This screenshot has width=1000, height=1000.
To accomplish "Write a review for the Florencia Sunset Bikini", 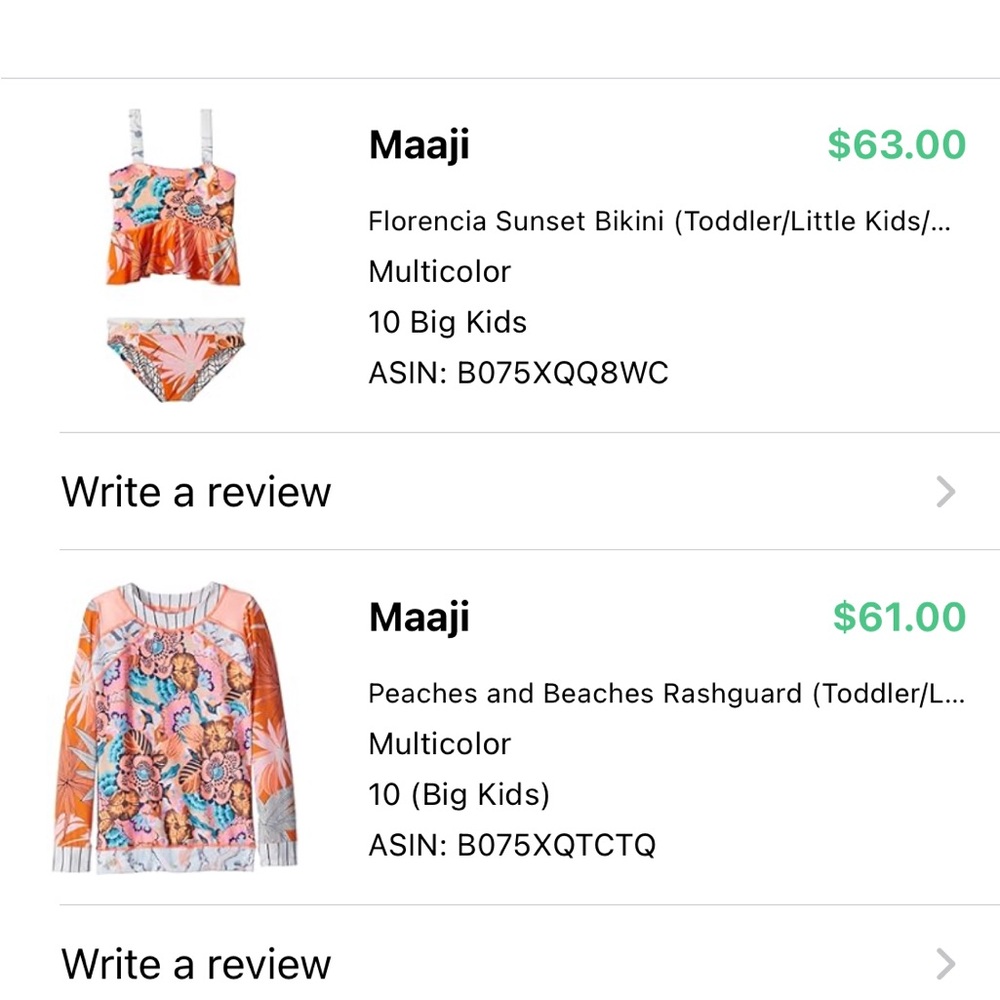I will click(x=196, y=491).
